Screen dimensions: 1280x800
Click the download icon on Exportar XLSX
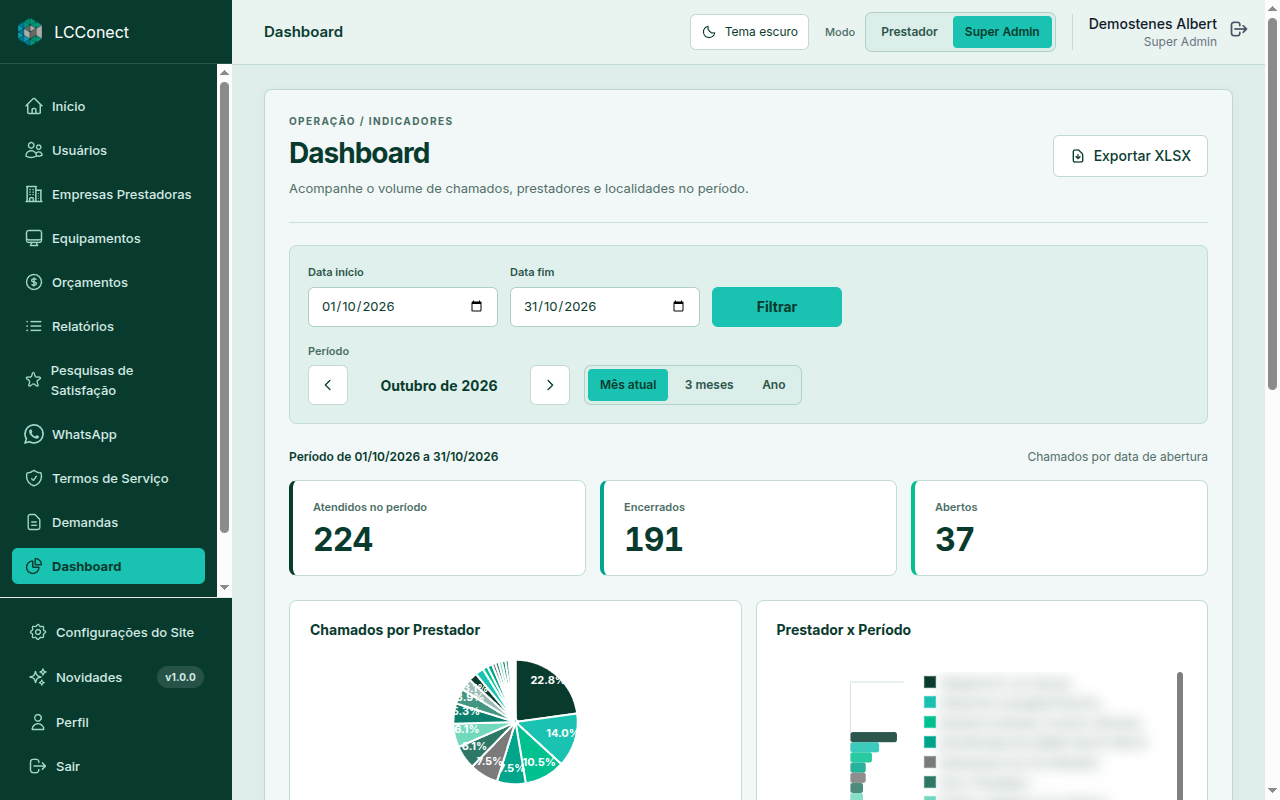click(x=1078, y=156)
